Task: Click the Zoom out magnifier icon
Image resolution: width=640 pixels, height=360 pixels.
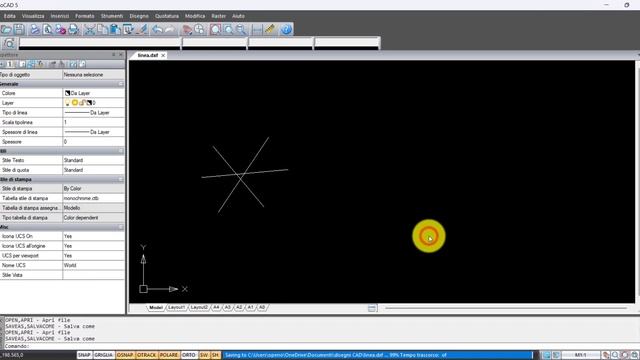Action: 241,29
